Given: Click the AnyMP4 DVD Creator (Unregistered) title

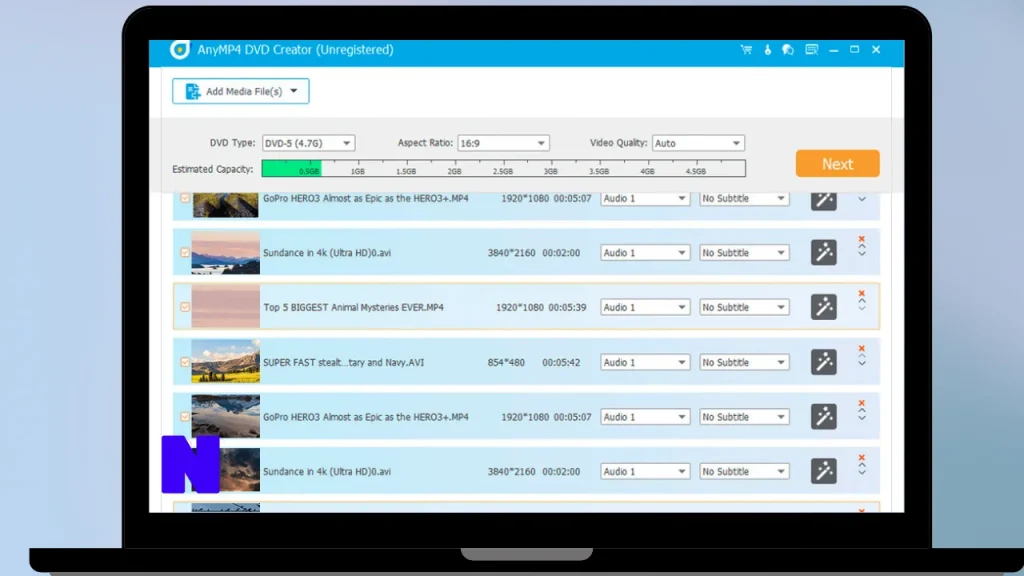Looking at the screenshot, I should click(295, 50).
